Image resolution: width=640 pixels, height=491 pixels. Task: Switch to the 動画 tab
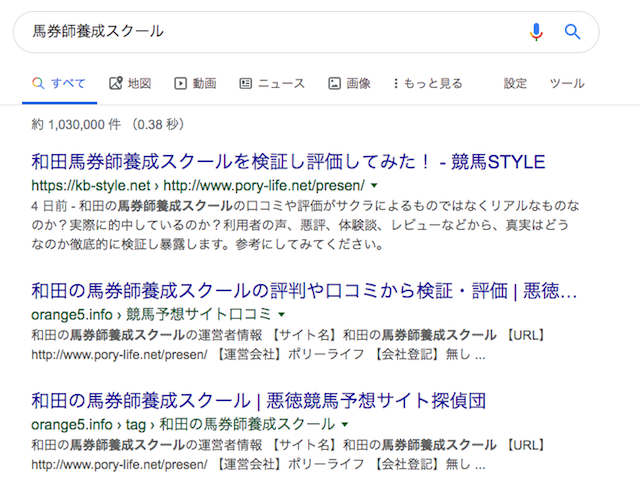(196, 83)
